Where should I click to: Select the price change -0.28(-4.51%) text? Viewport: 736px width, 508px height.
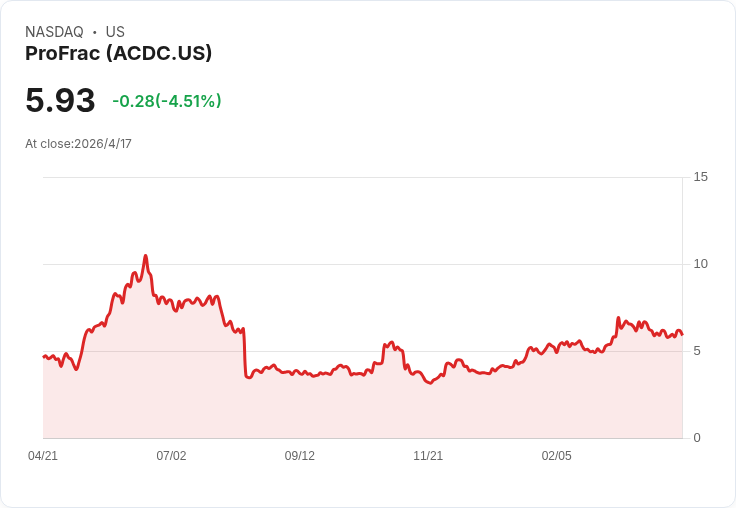pos(167,101)
